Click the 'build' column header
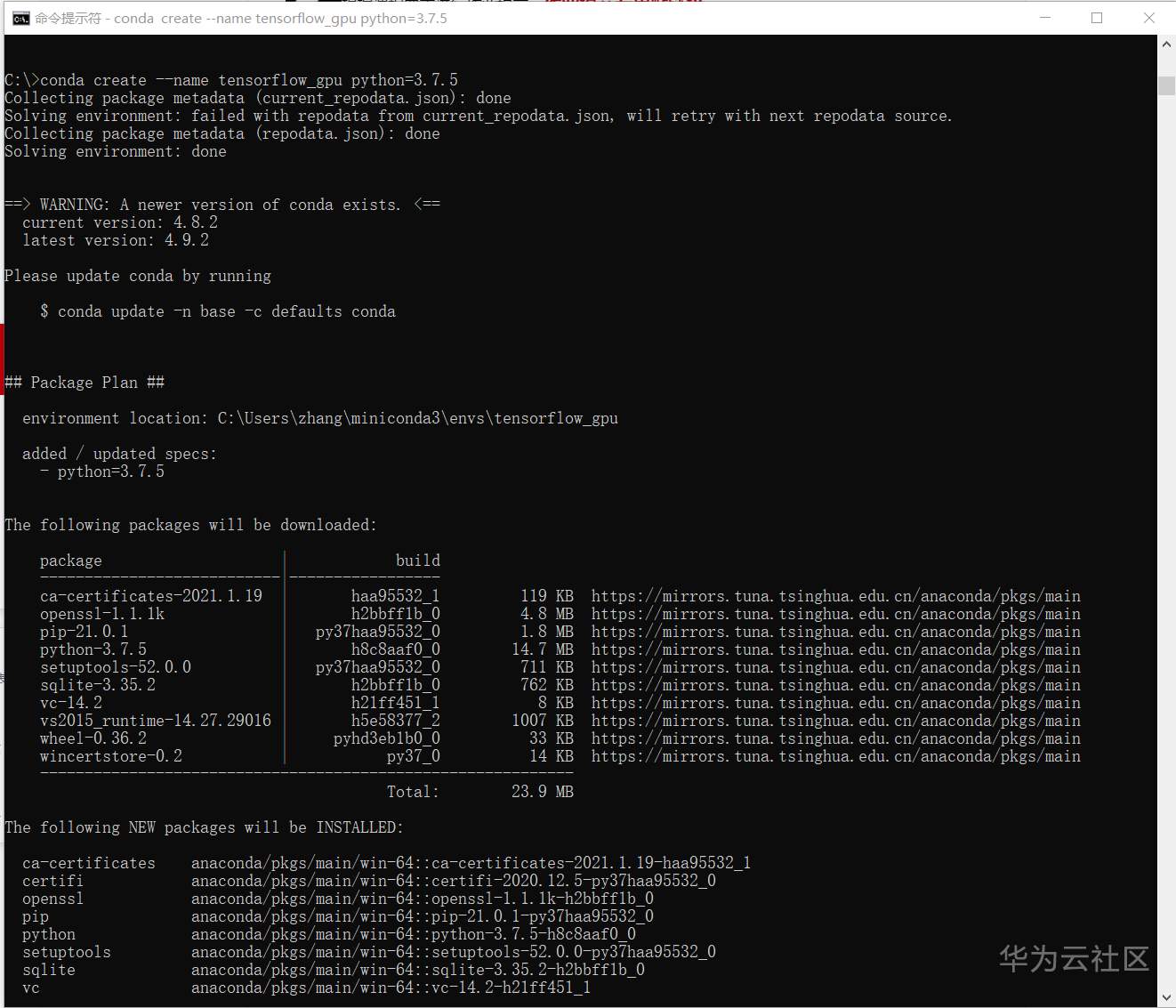The width and height of the screenshot is (1176, 1008). pyautogui.click(x=418, y=560)
